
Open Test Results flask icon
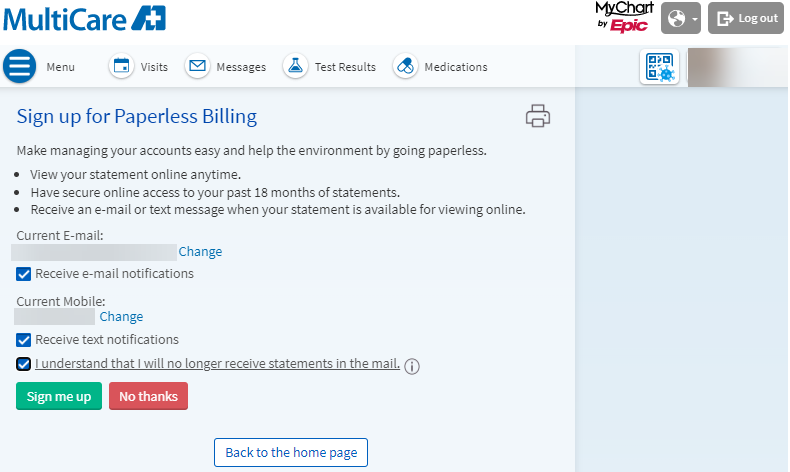[x=295, y=66]
